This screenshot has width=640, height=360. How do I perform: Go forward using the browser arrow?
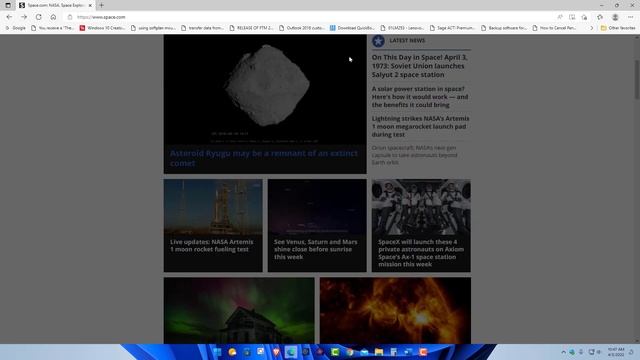point(24,17)
